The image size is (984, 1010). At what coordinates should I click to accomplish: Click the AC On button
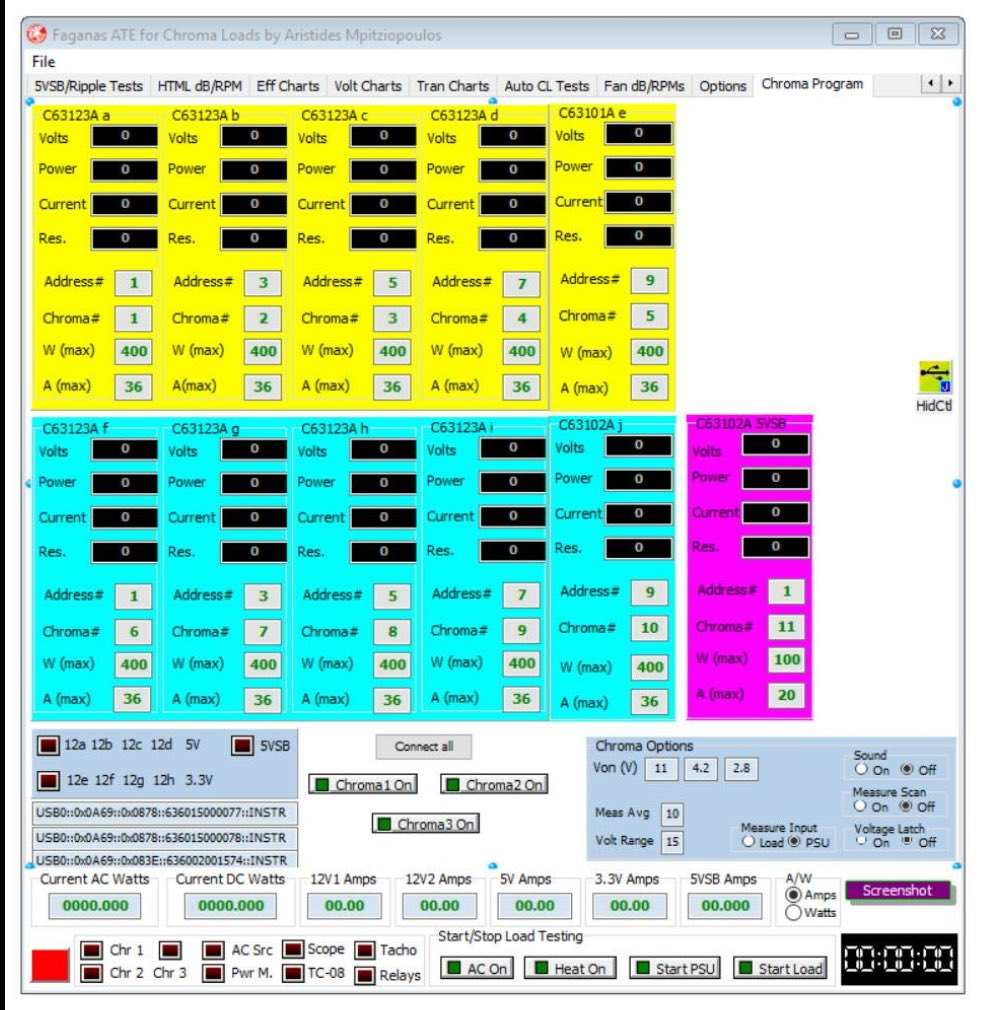(x=477, y=968)
